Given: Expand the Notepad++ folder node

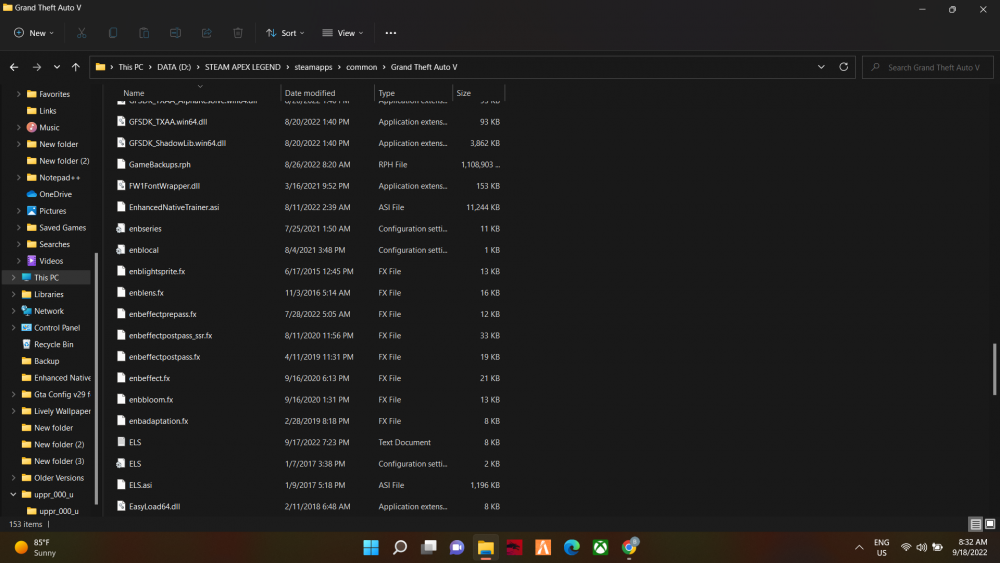Looking at the screenshot, I should point(18,177).
